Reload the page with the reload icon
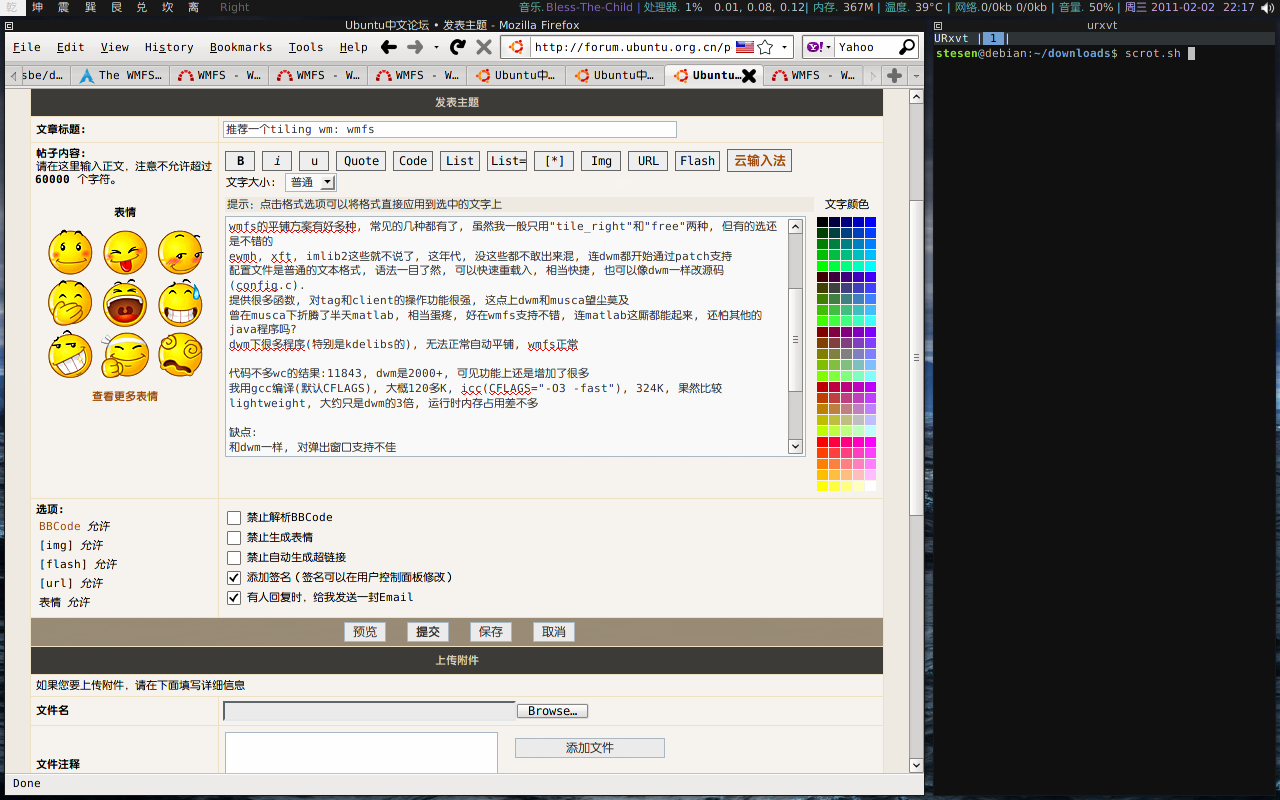 point(458,47)
